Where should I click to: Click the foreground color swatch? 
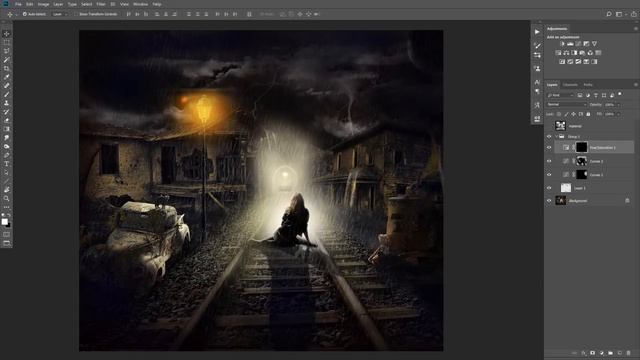[x=4, y=221]
